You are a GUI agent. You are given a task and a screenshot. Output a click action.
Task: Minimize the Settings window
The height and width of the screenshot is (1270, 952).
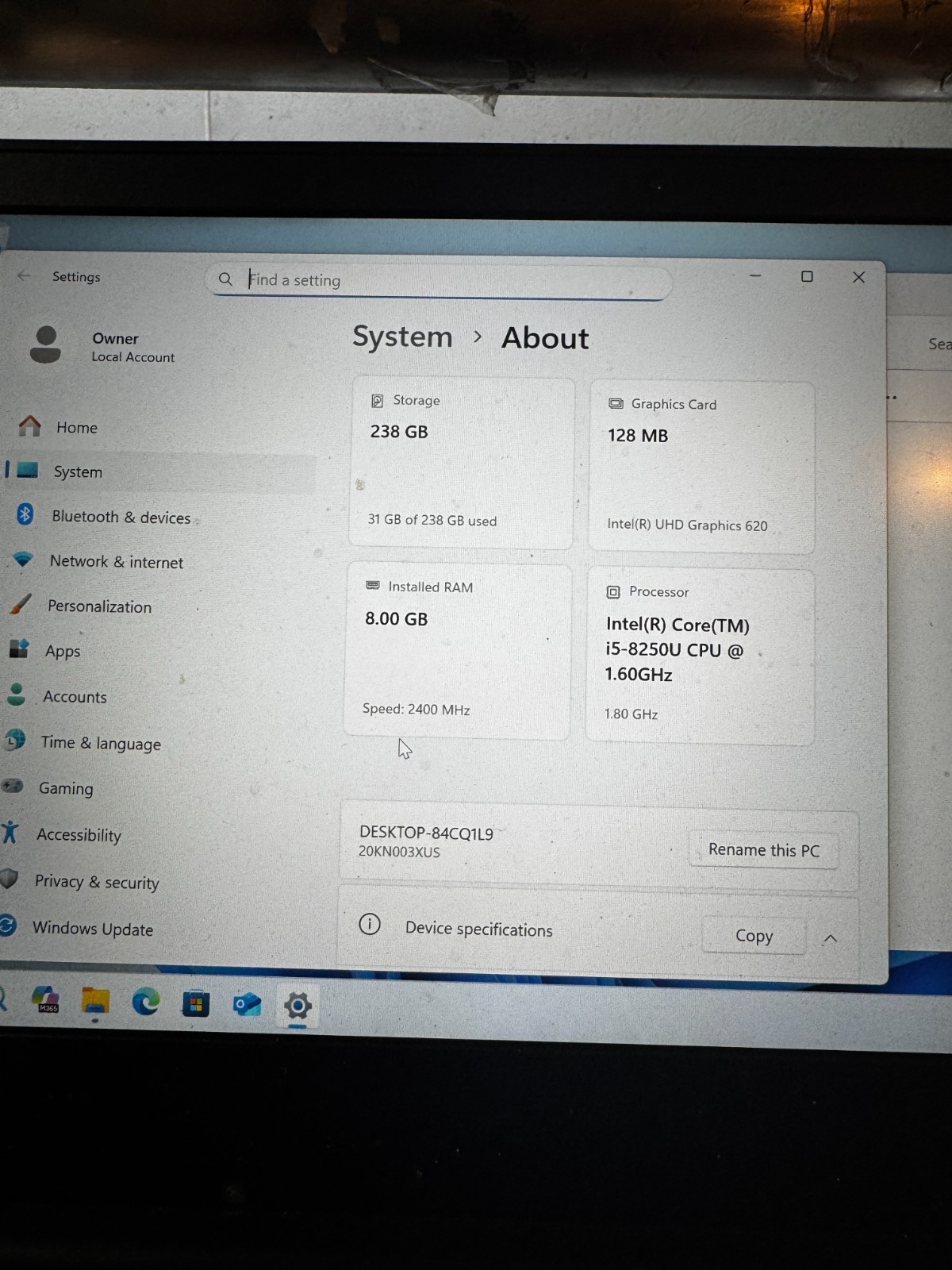755,275
